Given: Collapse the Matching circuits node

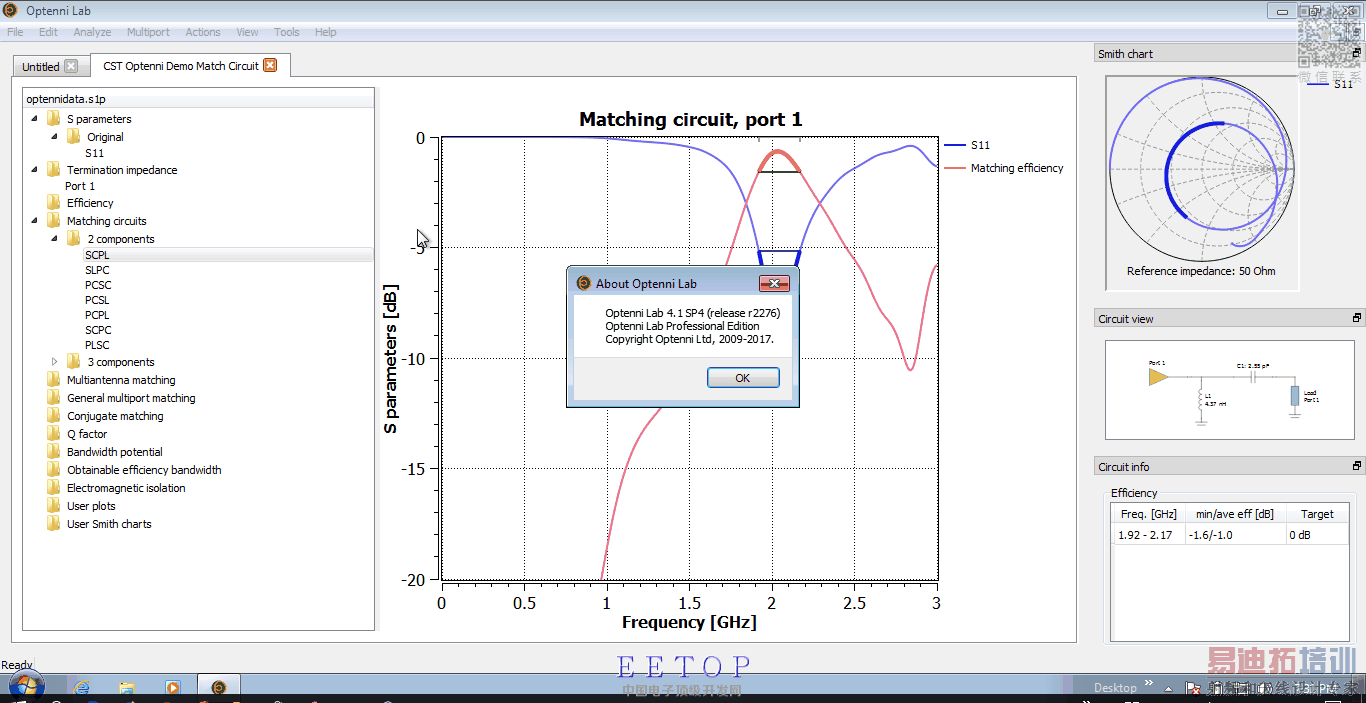Looking at the screenshot, I should tap(35, 221).
